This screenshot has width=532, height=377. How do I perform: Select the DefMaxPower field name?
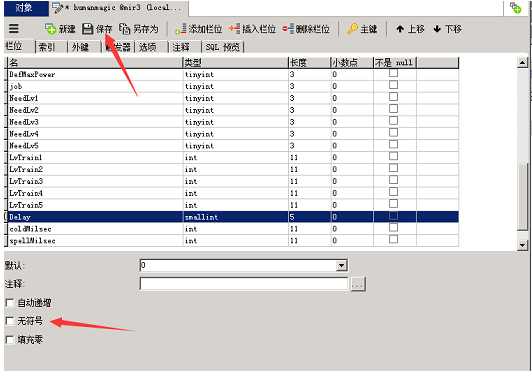pos(32,74)
